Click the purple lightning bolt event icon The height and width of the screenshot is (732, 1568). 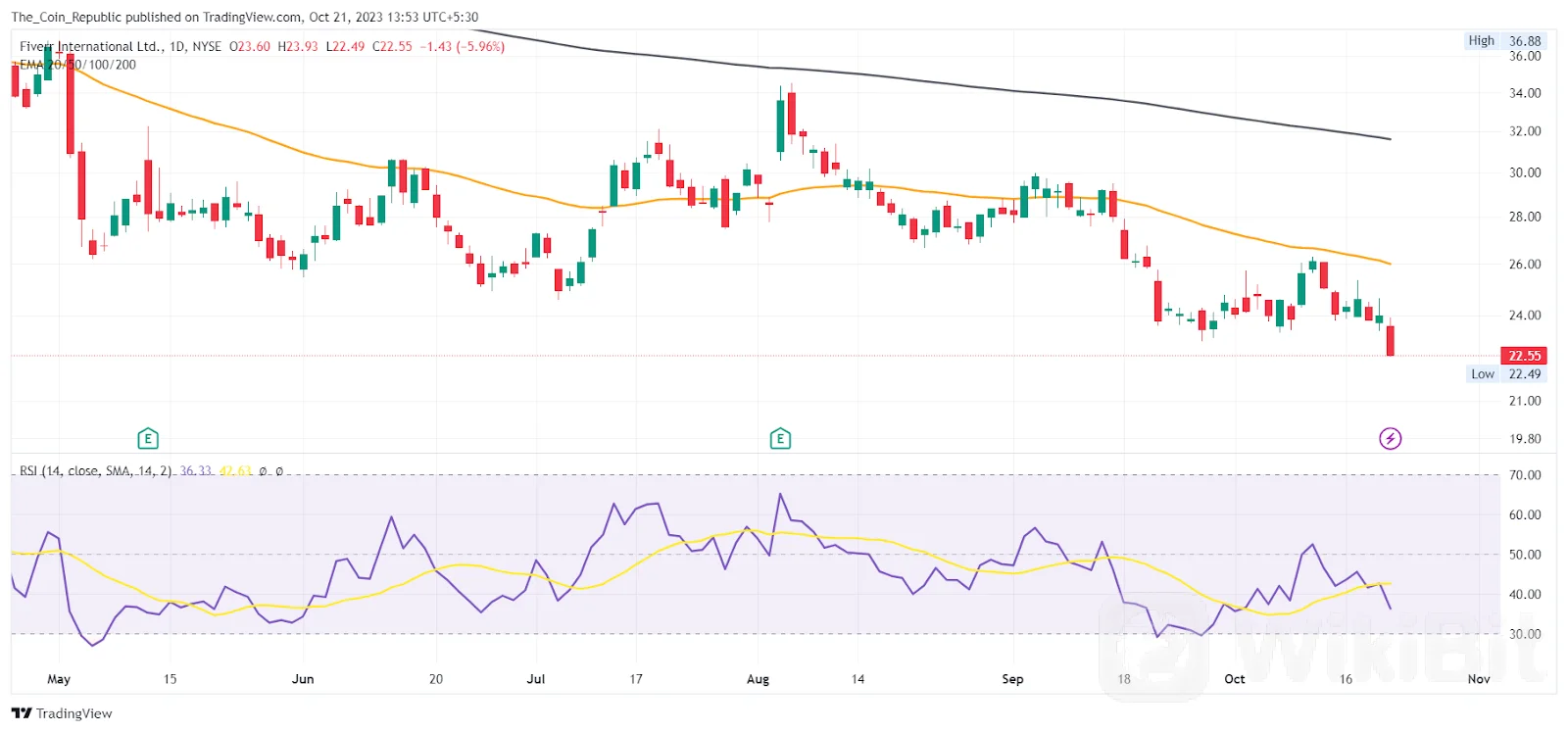tap(1390, 438)
